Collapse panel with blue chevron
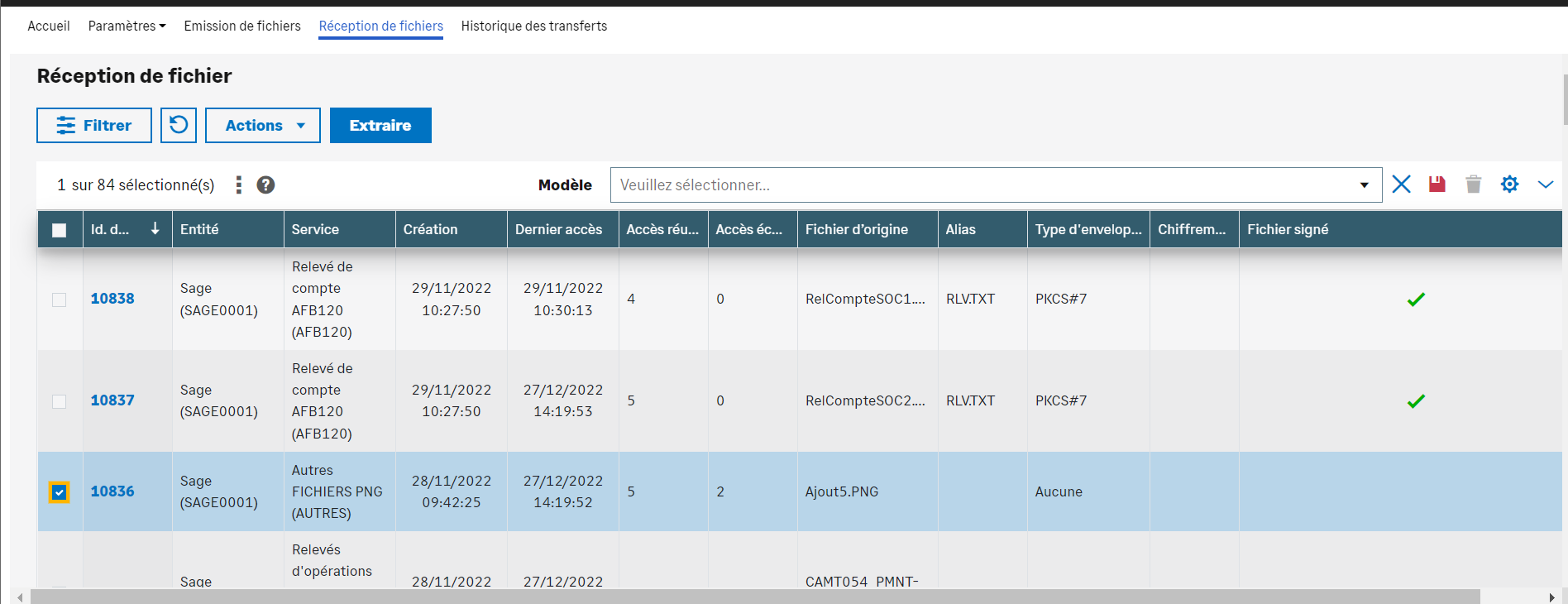1568x604 pixels. (1545, 185)
